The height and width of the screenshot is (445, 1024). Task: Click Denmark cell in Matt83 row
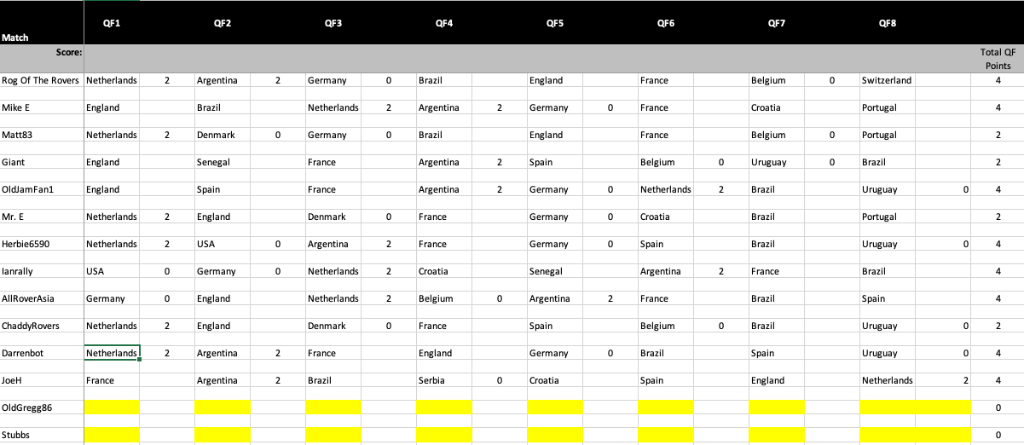point(222,135)
